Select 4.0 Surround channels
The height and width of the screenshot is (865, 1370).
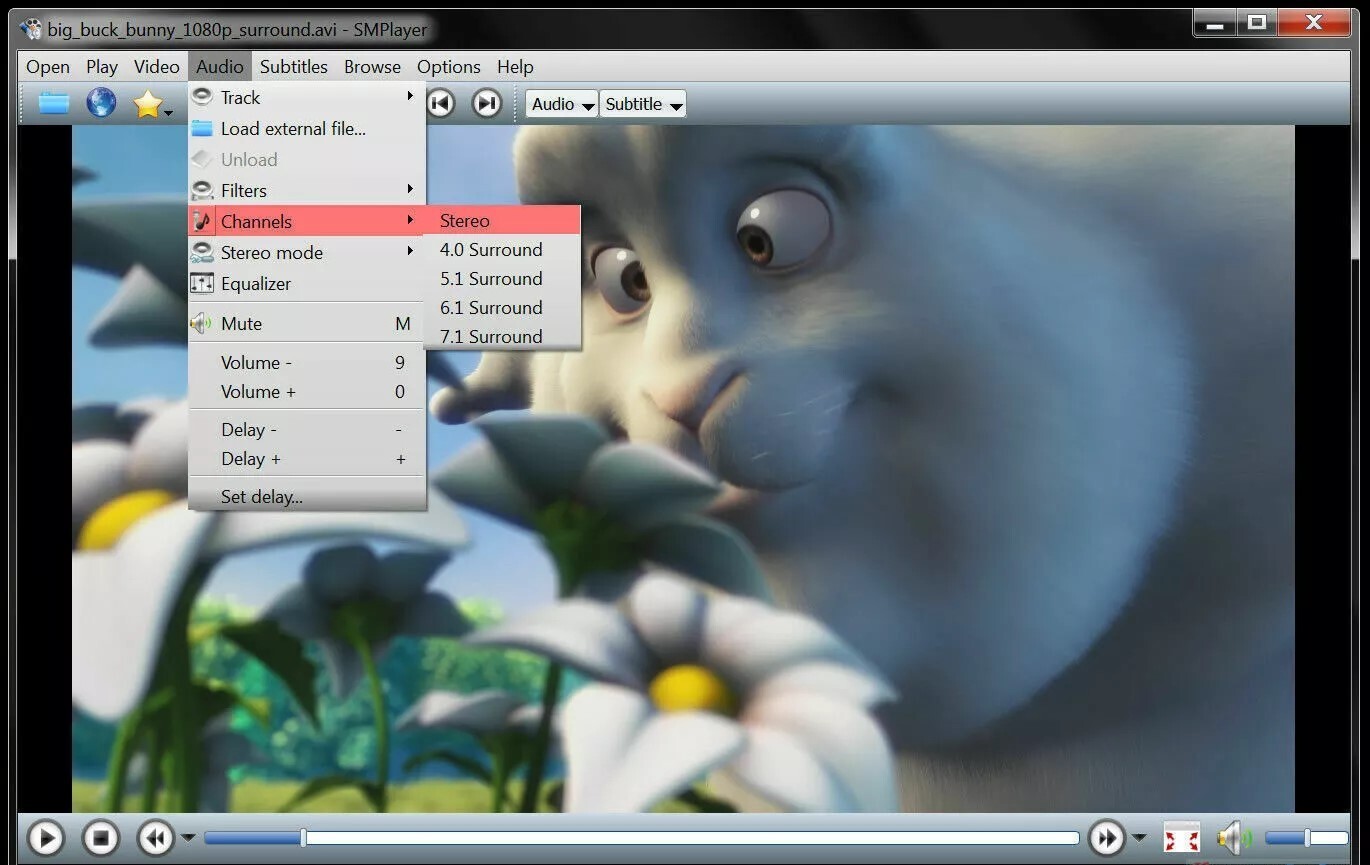503,250
